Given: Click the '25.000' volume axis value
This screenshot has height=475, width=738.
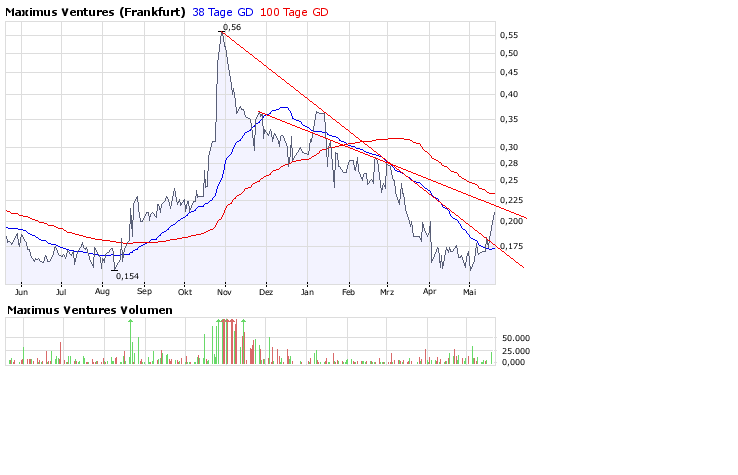Looking at the screenshot, I should tap(516, 351).
